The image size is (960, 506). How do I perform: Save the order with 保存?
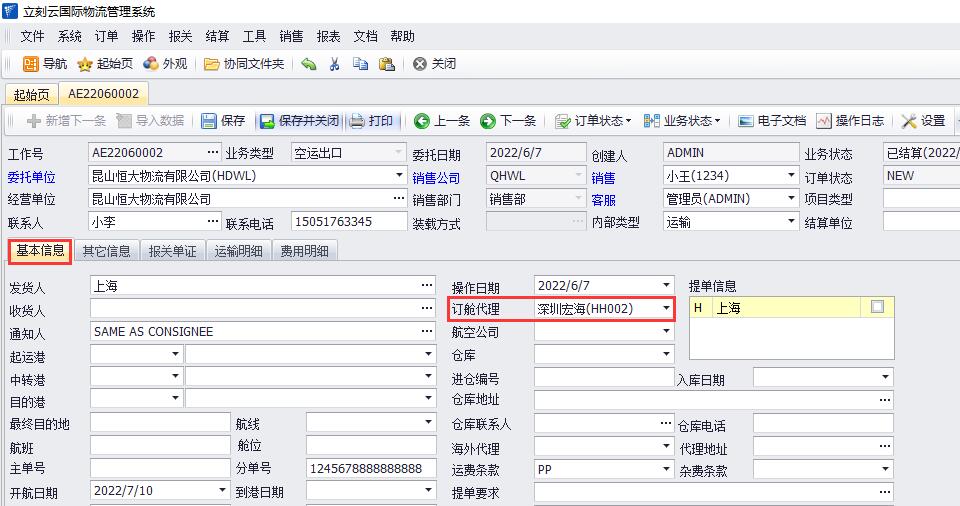click(223, 121)
